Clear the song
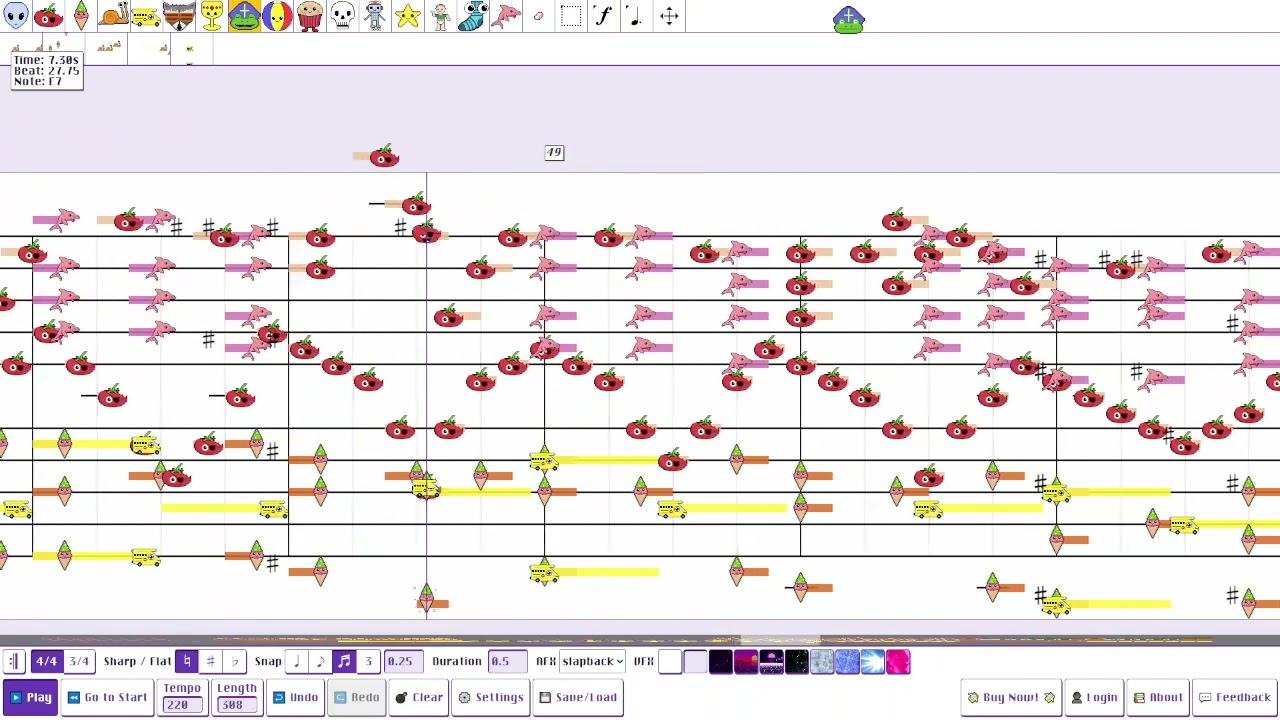1280x720 pixels. pyautogui.click(x=419, y=697)
